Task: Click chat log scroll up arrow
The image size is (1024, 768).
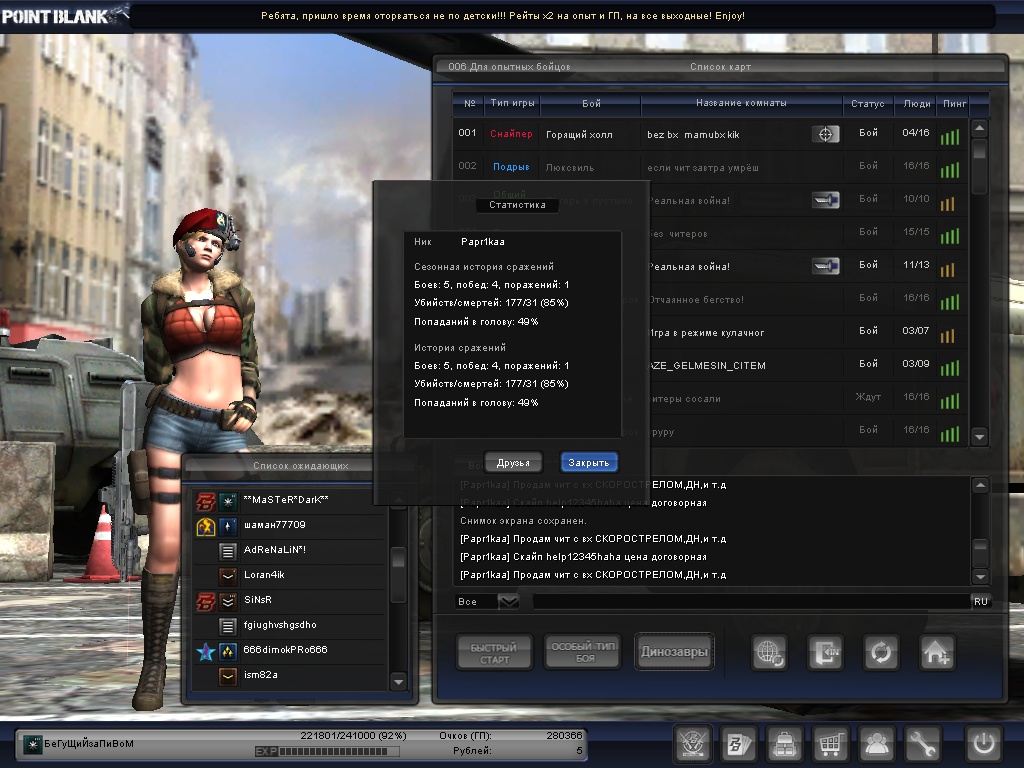Action: coord(980,485)
